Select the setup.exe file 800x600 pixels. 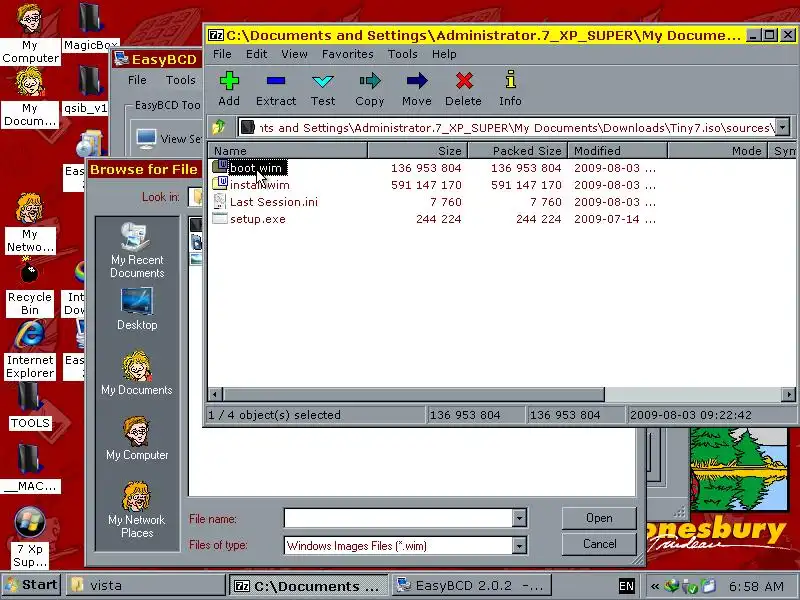click(257, 219)
